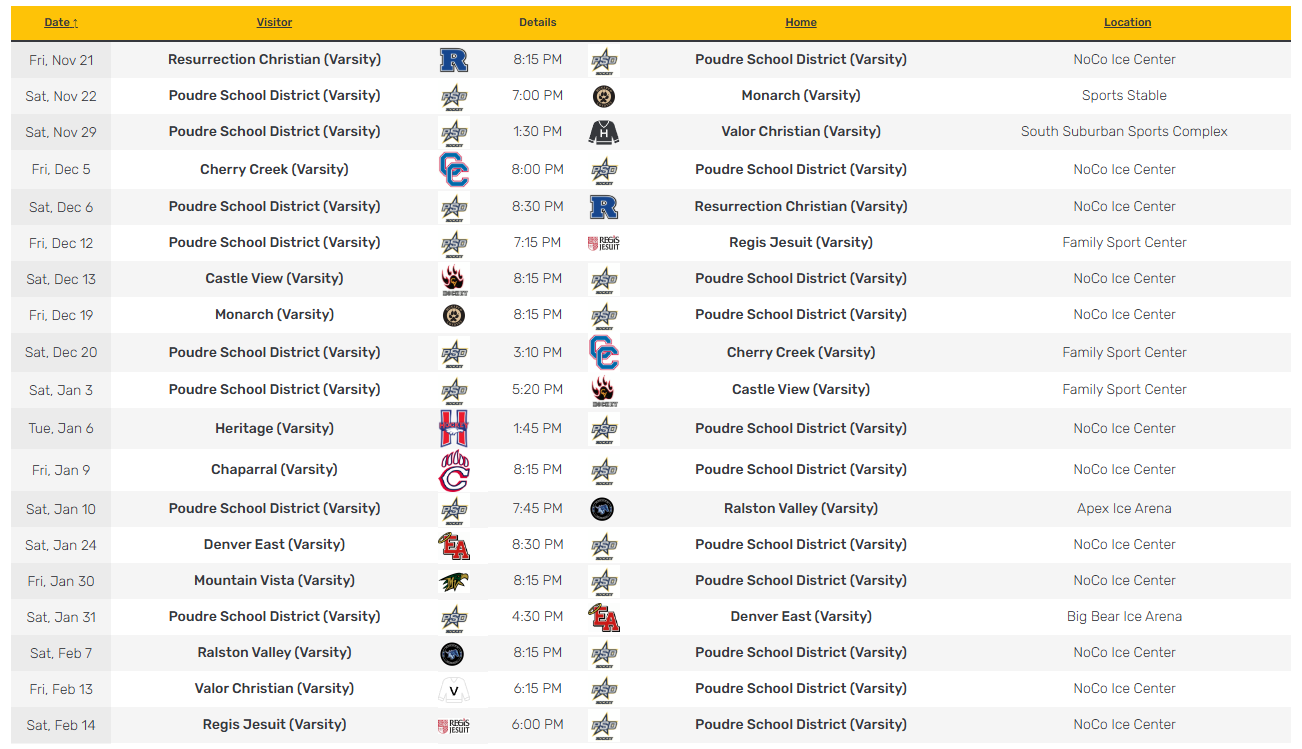The width and height of the screenshot is (1302, 749).
Task: Click Poudre School District logo, Nov 29 row
Action: tap(454, 132)
